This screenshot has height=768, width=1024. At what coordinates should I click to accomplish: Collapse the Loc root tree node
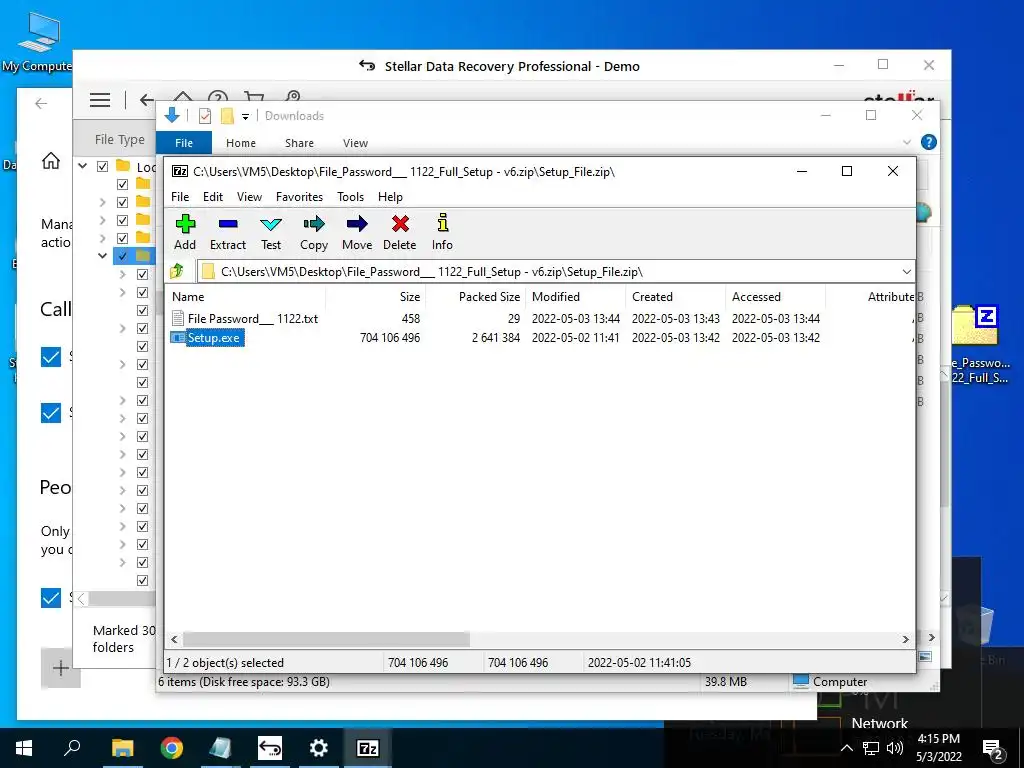point(83,166)
